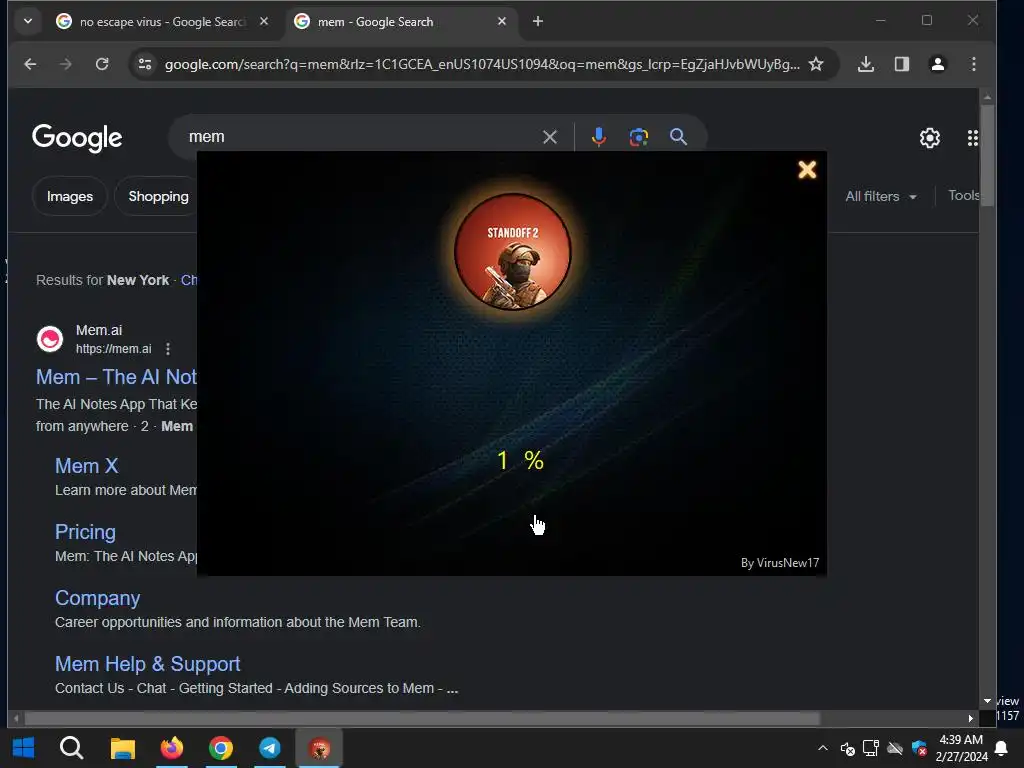Image resolution: width=1024 pixels, height=768 pixels.
Task: View site information icon in address bar
Action: coord(145,64)
